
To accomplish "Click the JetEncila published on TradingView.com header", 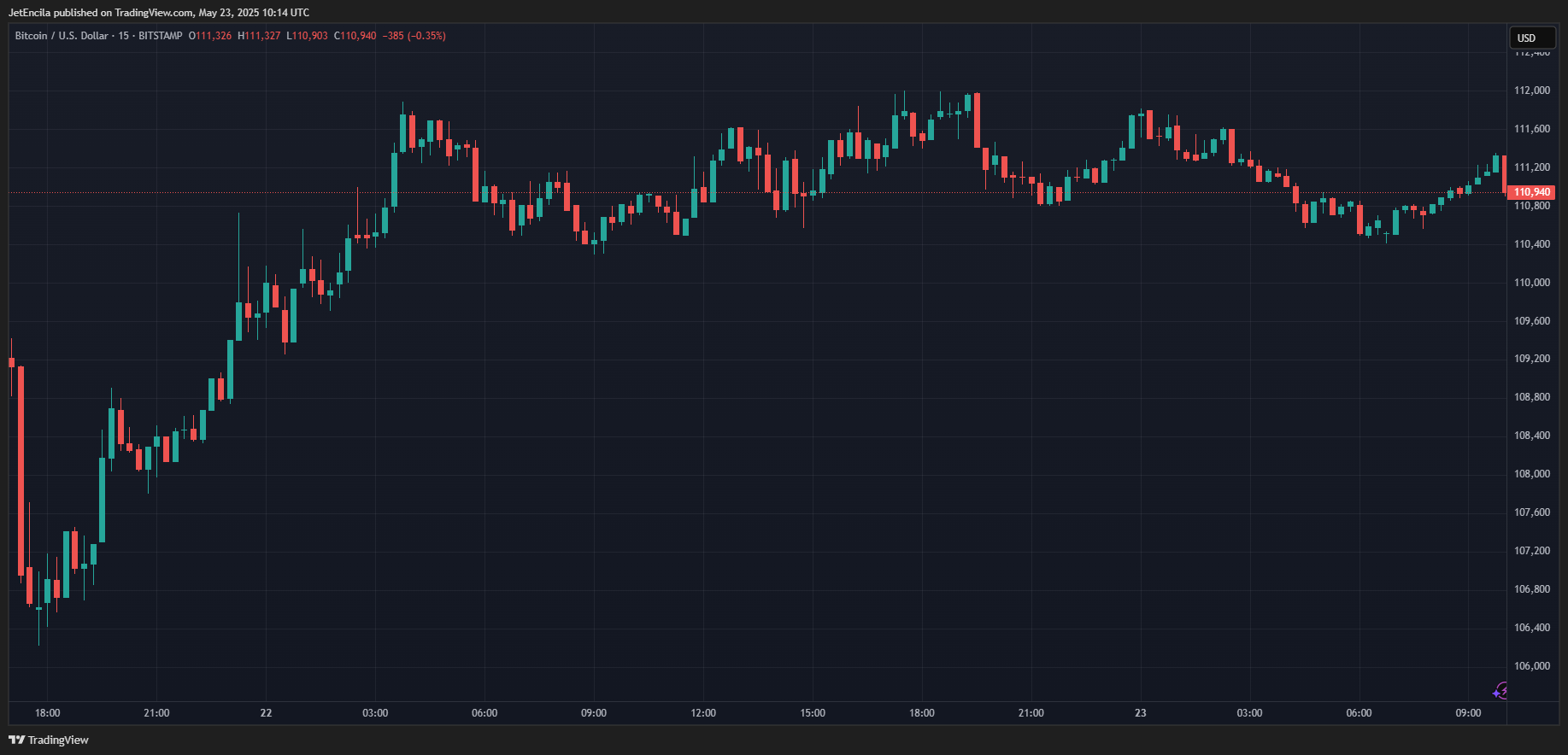I will click(x=159, y=13).
